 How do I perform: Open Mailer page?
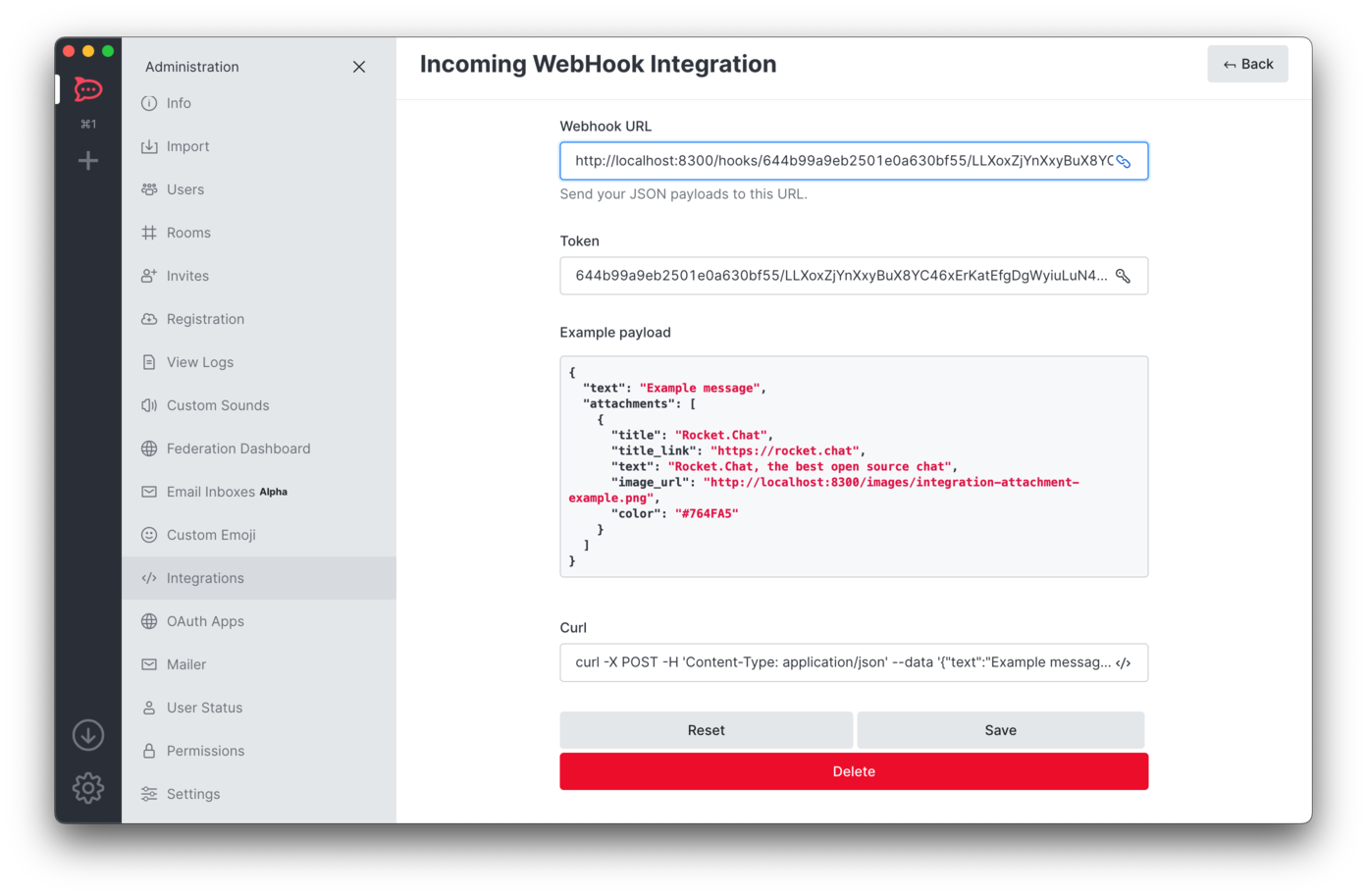pyautogui.click(x=259, y=664)
